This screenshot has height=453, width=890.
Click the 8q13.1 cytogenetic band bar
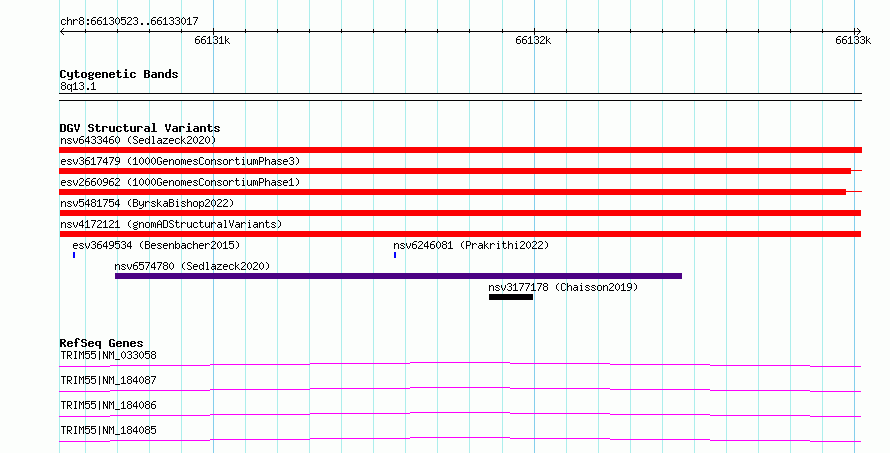(460, 97)
